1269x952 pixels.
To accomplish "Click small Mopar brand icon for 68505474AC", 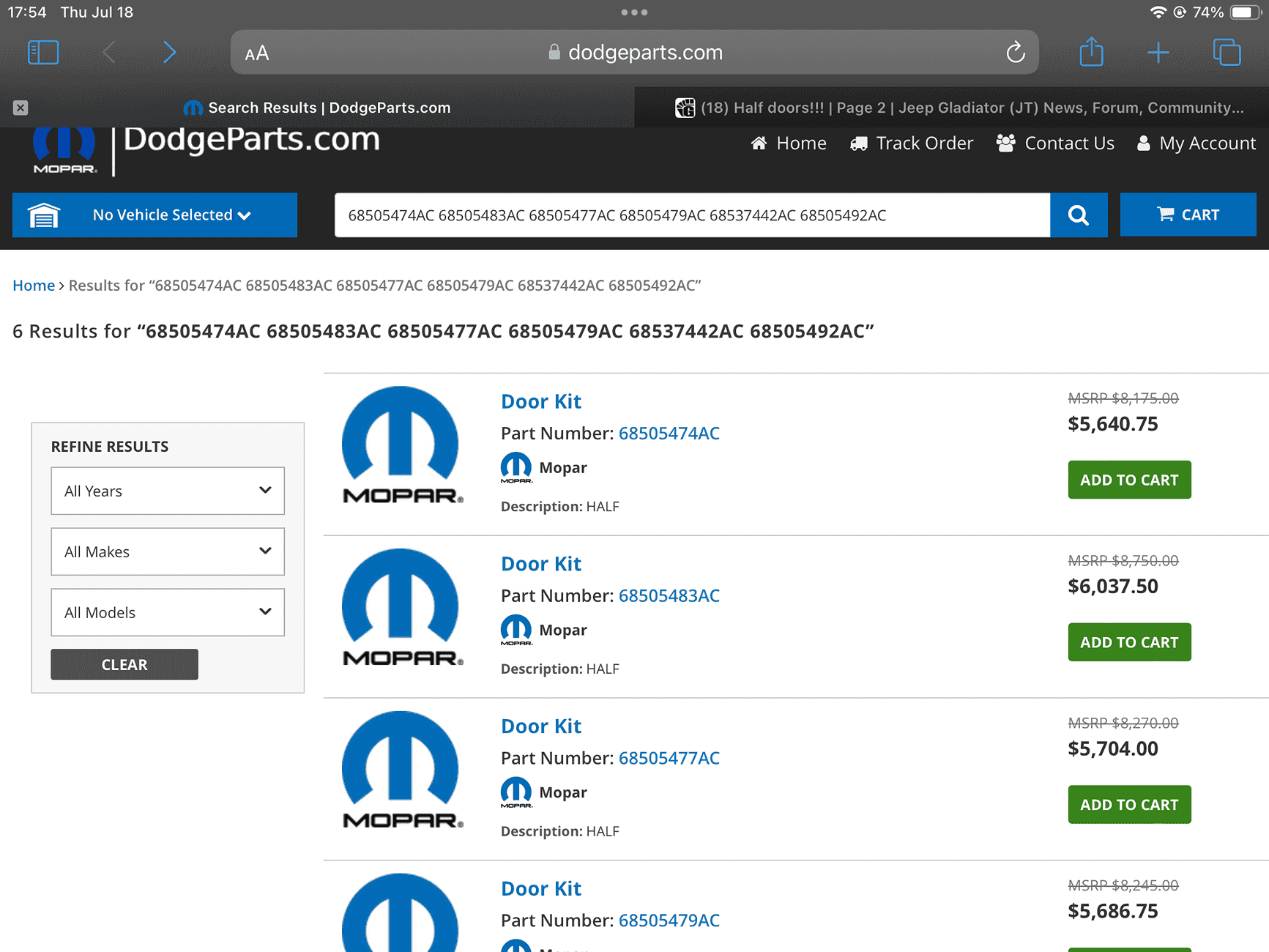I will pyautogui.click(x=516, y=467).
